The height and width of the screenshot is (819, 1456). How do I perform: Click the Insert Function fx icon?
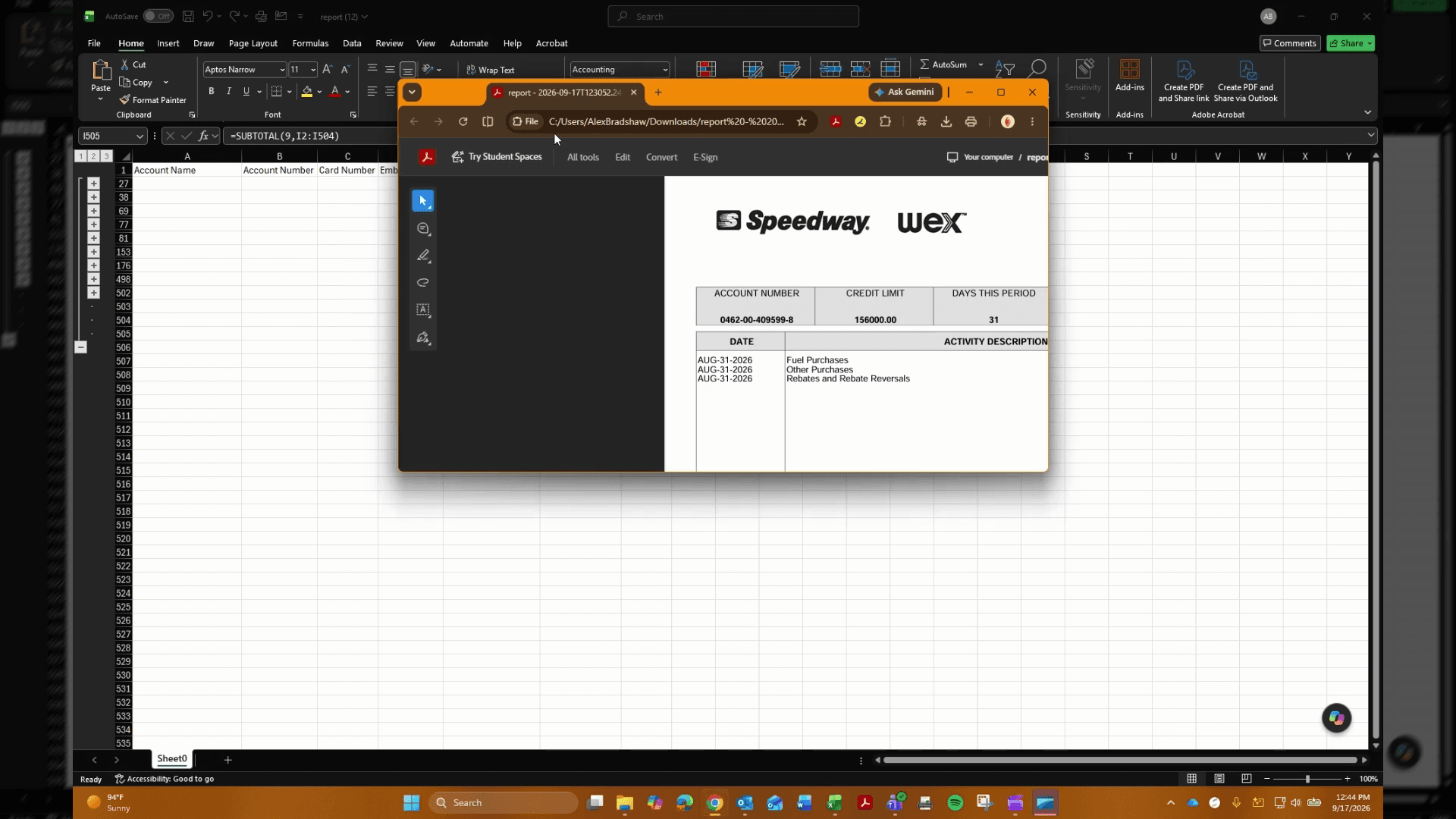tap(203, 136)
